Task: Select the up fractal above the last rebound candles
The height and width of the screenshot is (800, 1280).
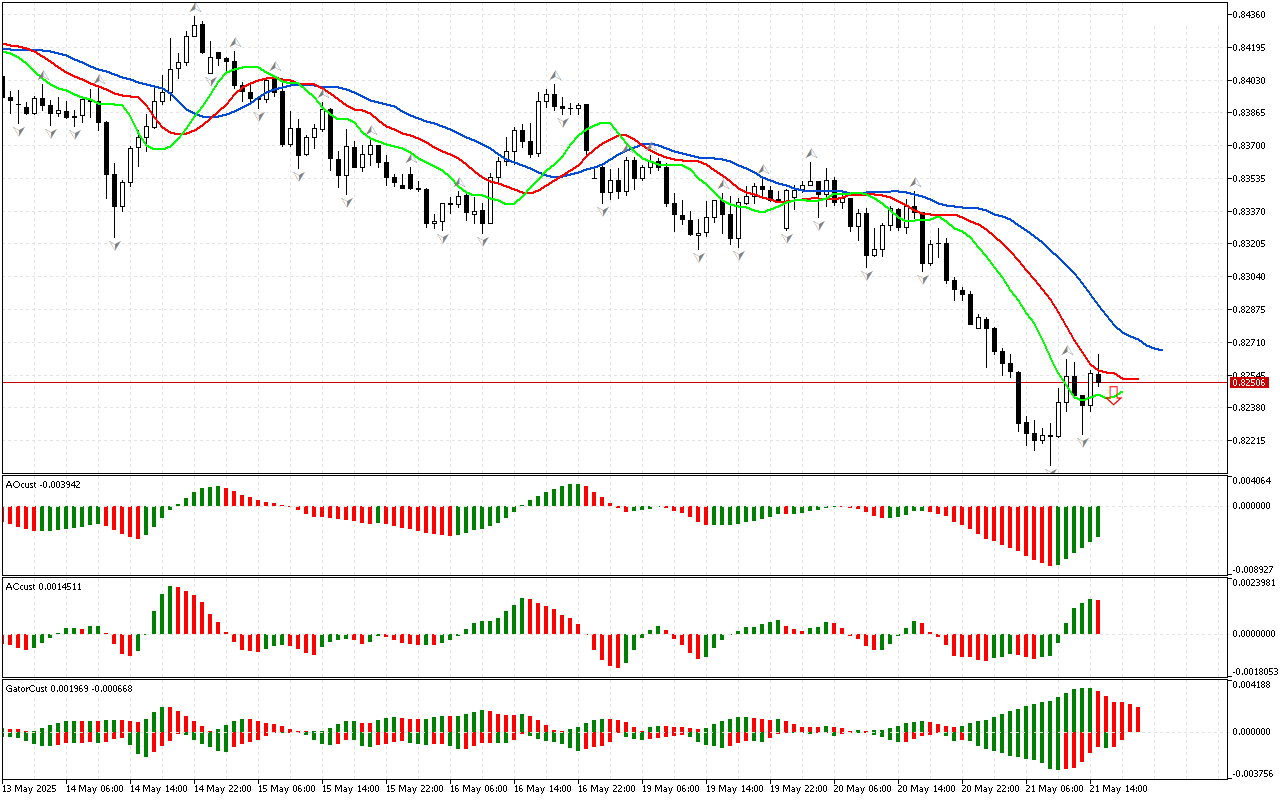Action: pos(1067,351)
